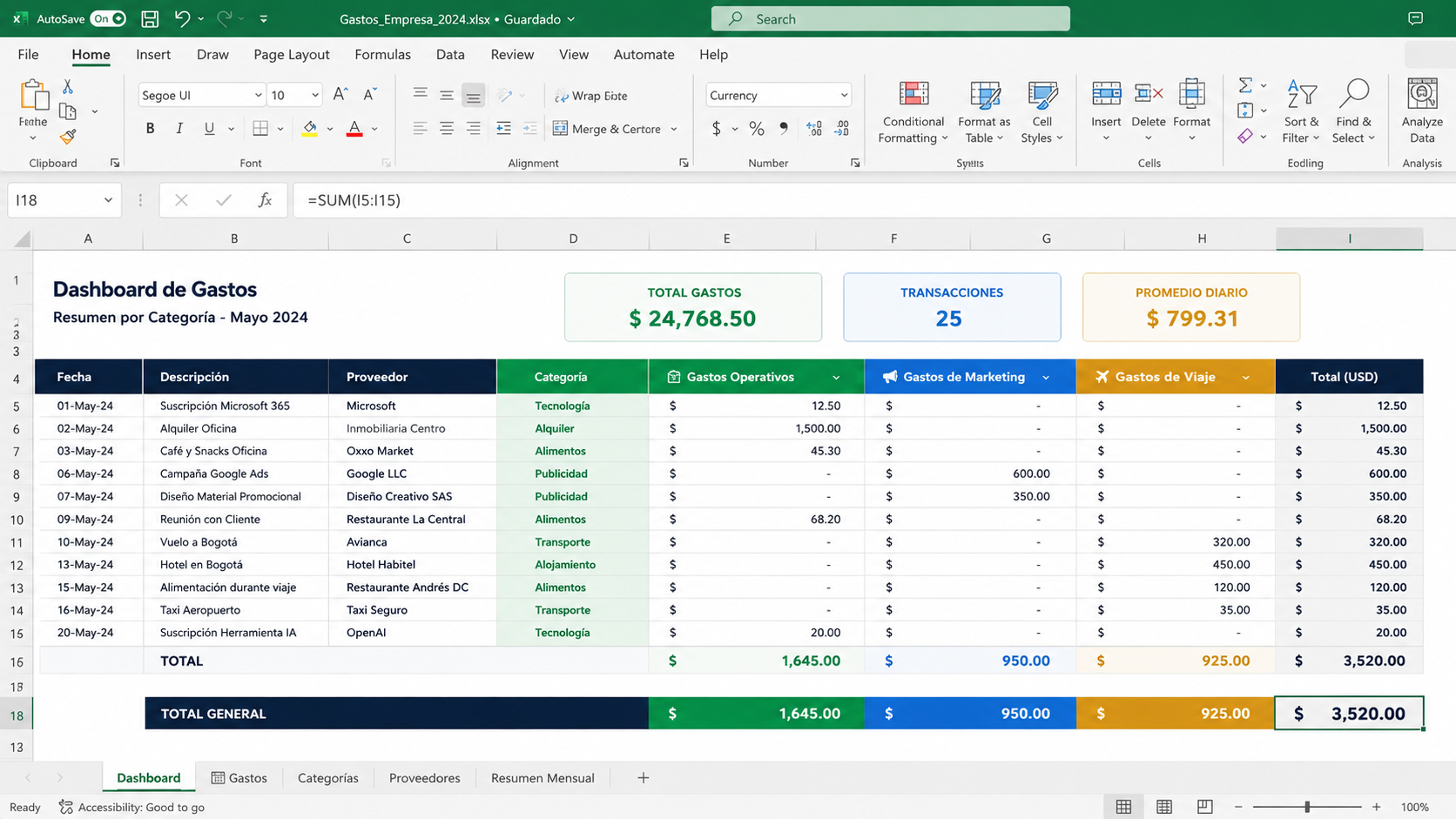Click the Sort & Filter button
The height and width of the screenshot is (819, 1456).
(1301, 111)
